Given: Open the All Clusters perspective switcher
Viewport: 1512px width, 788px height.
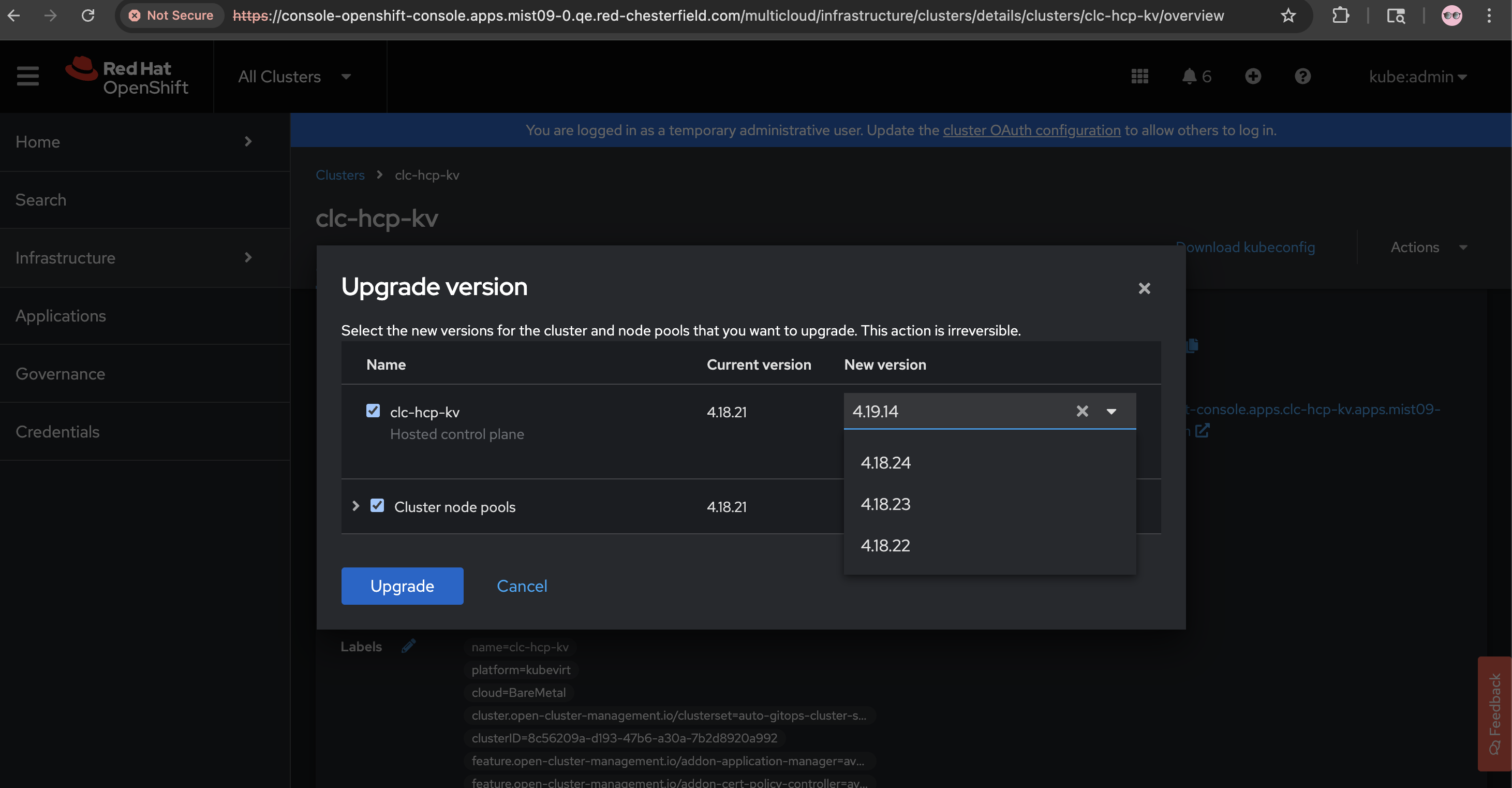Looking at the screenshot, I should coord(294,76).
